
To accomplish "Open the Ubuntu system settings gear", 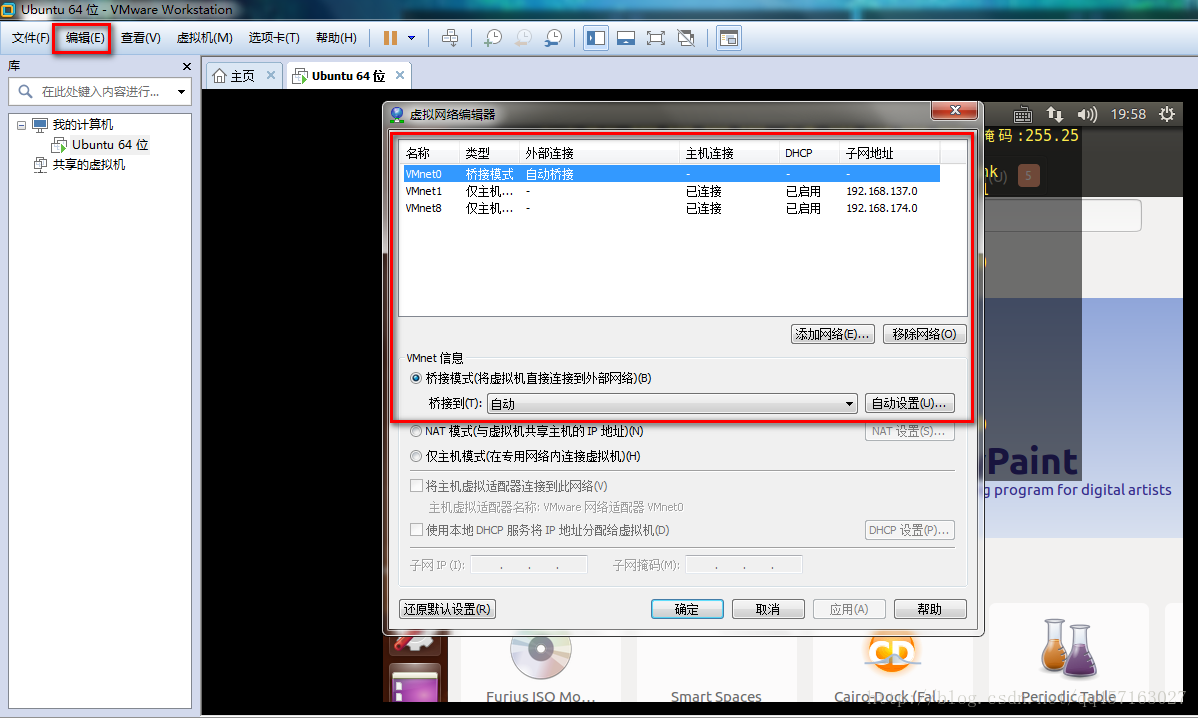I will coord(1167,115).
